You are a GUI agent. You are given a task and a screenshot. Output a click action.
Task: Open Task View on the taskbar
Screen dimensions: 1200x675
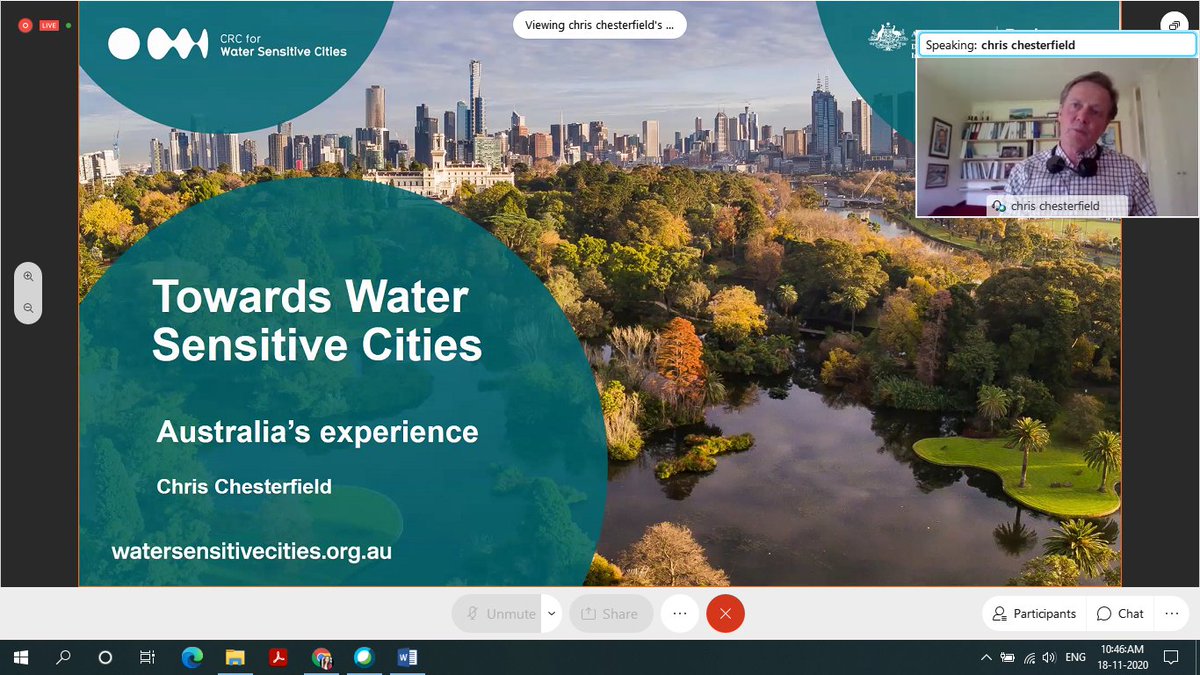tap(147, 657)
